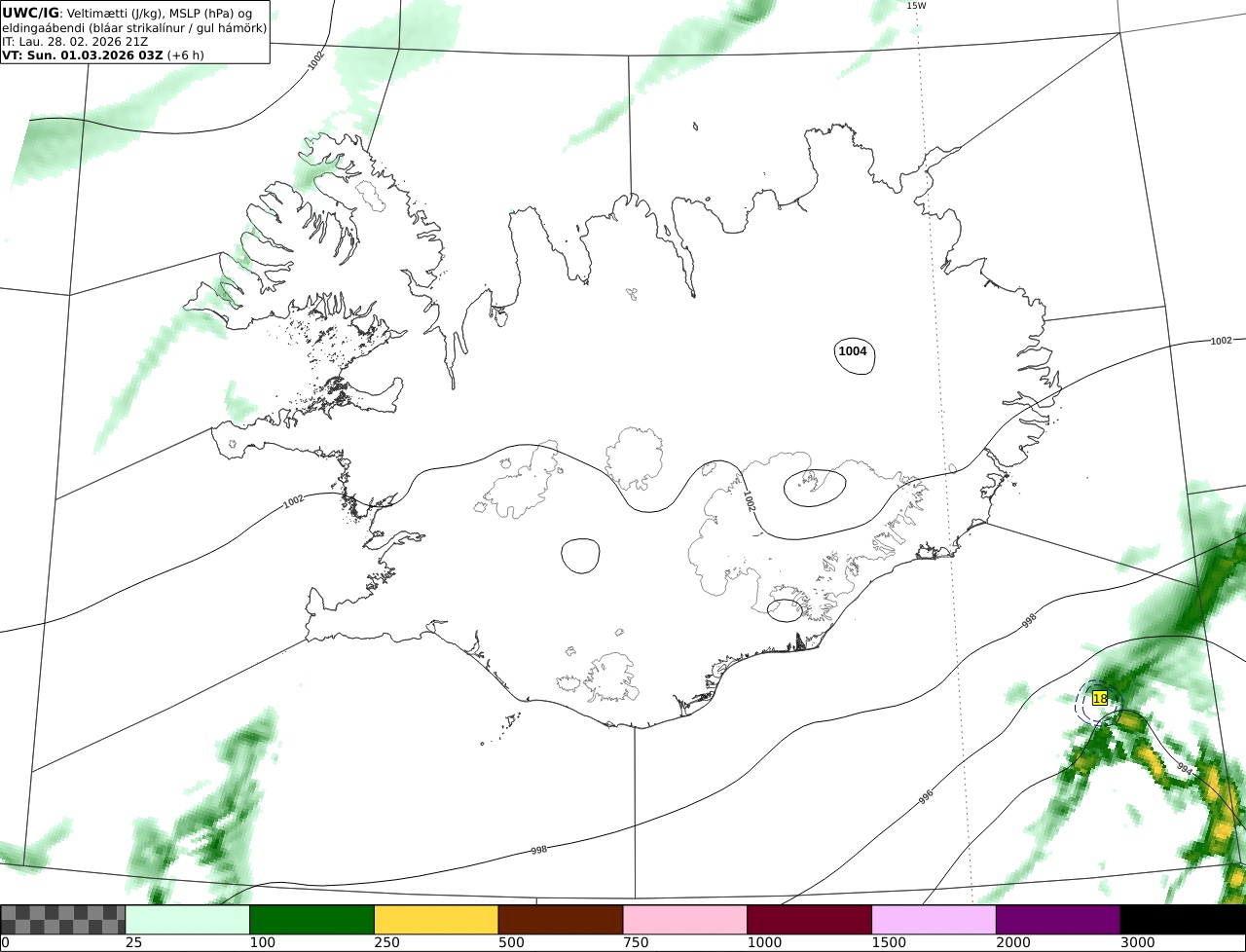Screen dimensions: 1246x952
Task: Pick the dark green 100–250 legend swatch
Action: click(x=312, y=920)
